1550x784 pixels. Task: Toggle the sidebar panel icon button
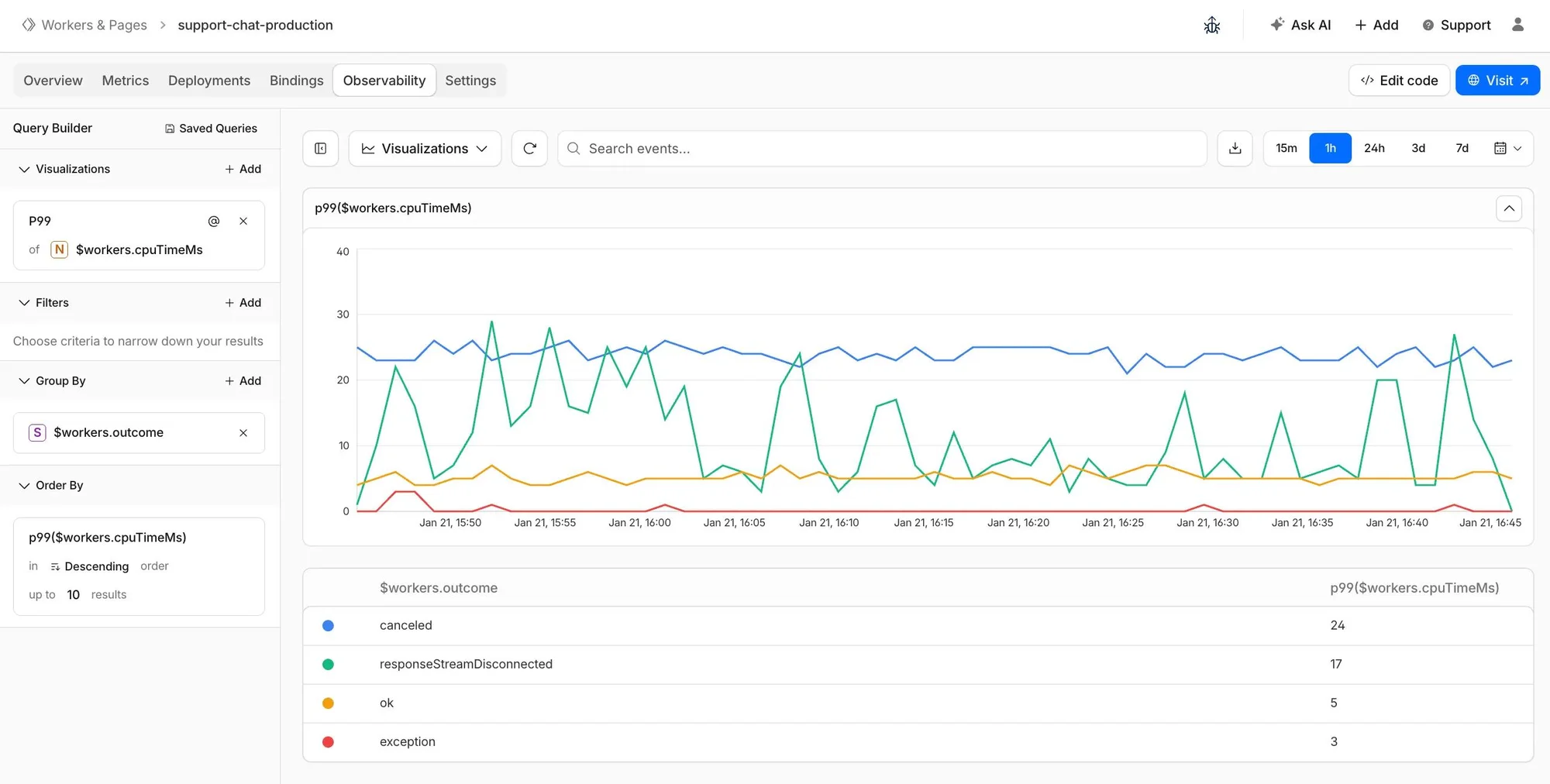point(320,148)
